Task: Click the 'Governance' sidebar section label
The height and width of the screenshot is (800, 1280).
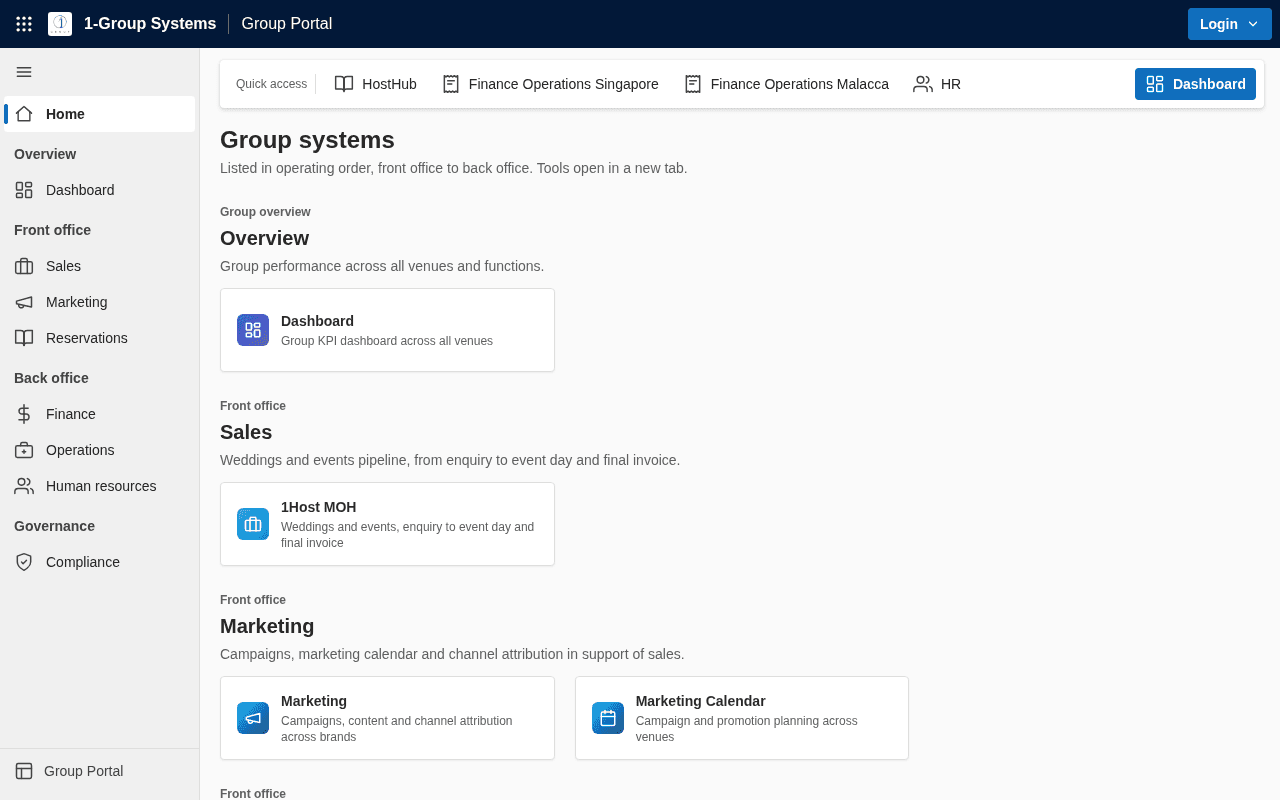Action: click(54, 526)
